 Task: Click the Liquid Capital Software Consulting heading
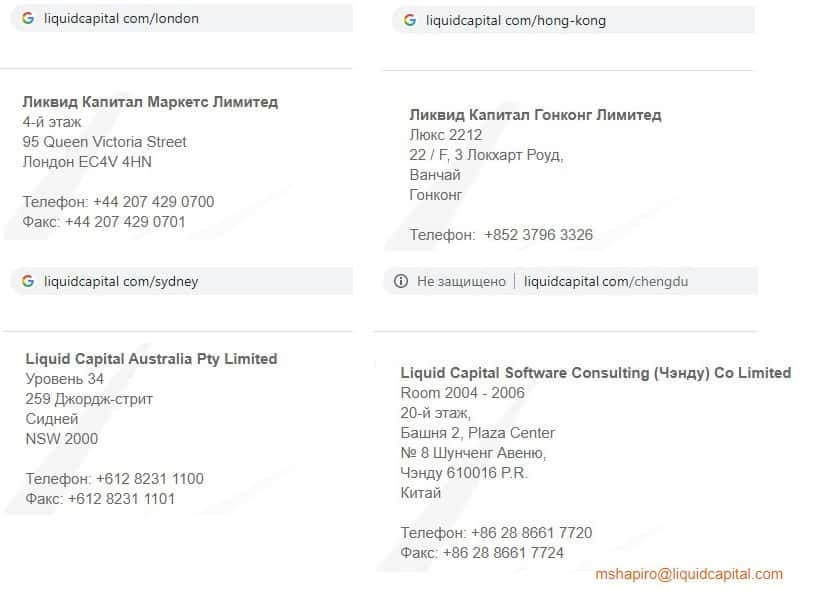tap(595, 373)
